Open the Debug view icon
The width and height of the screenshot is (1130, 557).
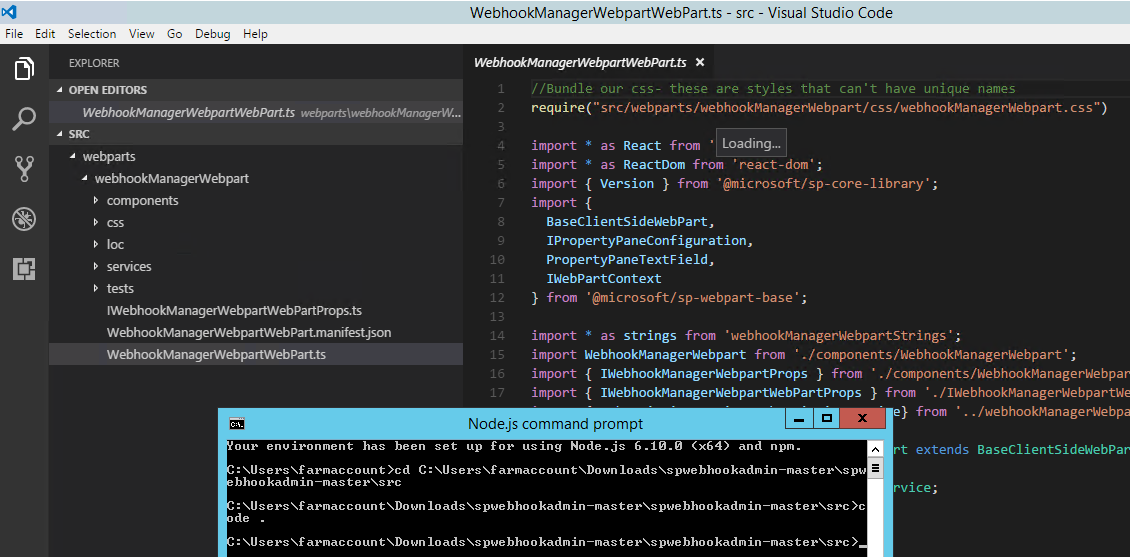click(24, 219)
